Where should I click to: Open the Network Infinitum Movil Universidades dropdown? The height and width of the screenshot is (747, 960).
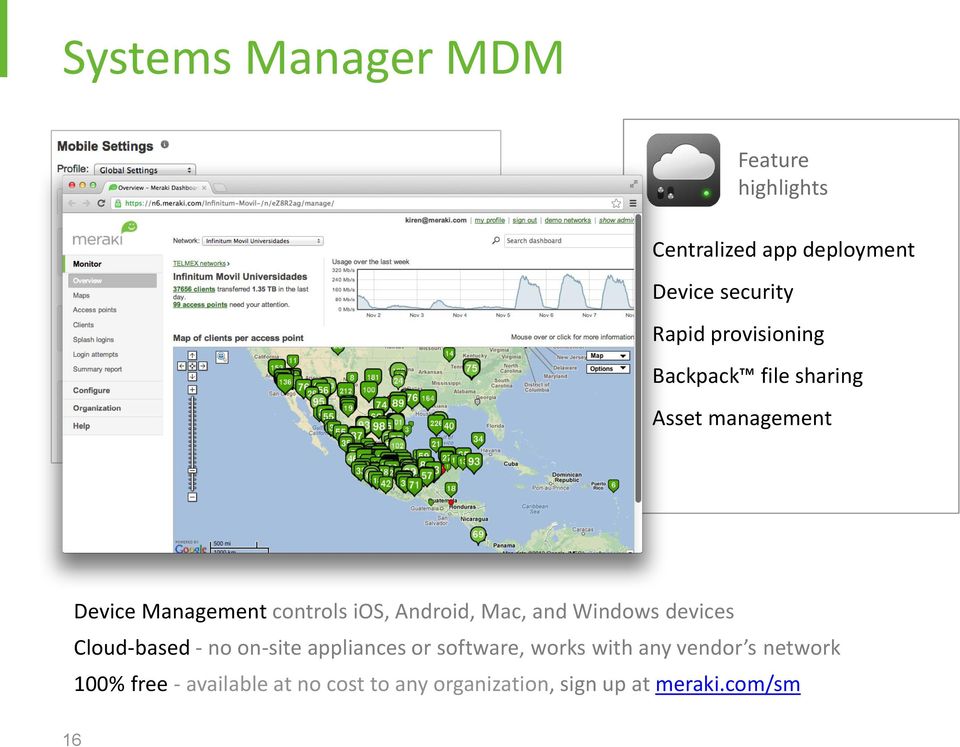[263, 241]
